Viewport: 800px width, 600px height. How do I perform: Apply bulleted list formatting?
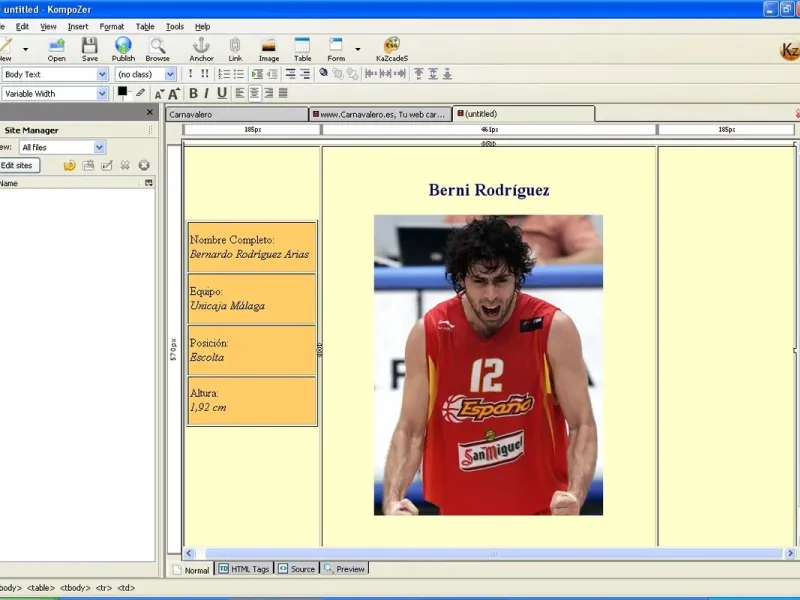[x=238, y=74]
